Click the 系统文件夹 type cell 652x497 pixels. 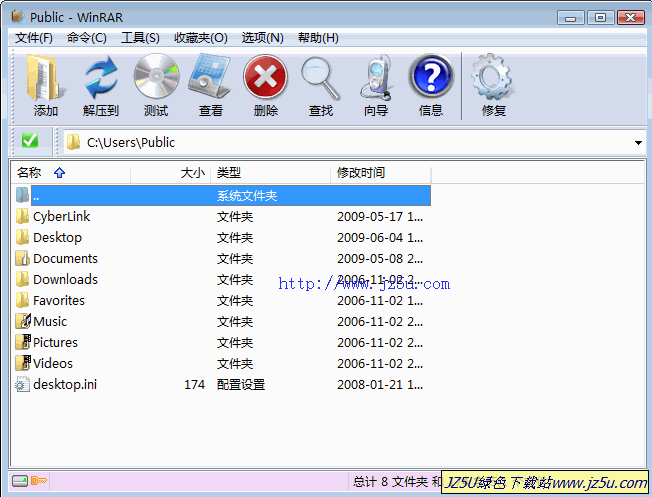[247, 195]
